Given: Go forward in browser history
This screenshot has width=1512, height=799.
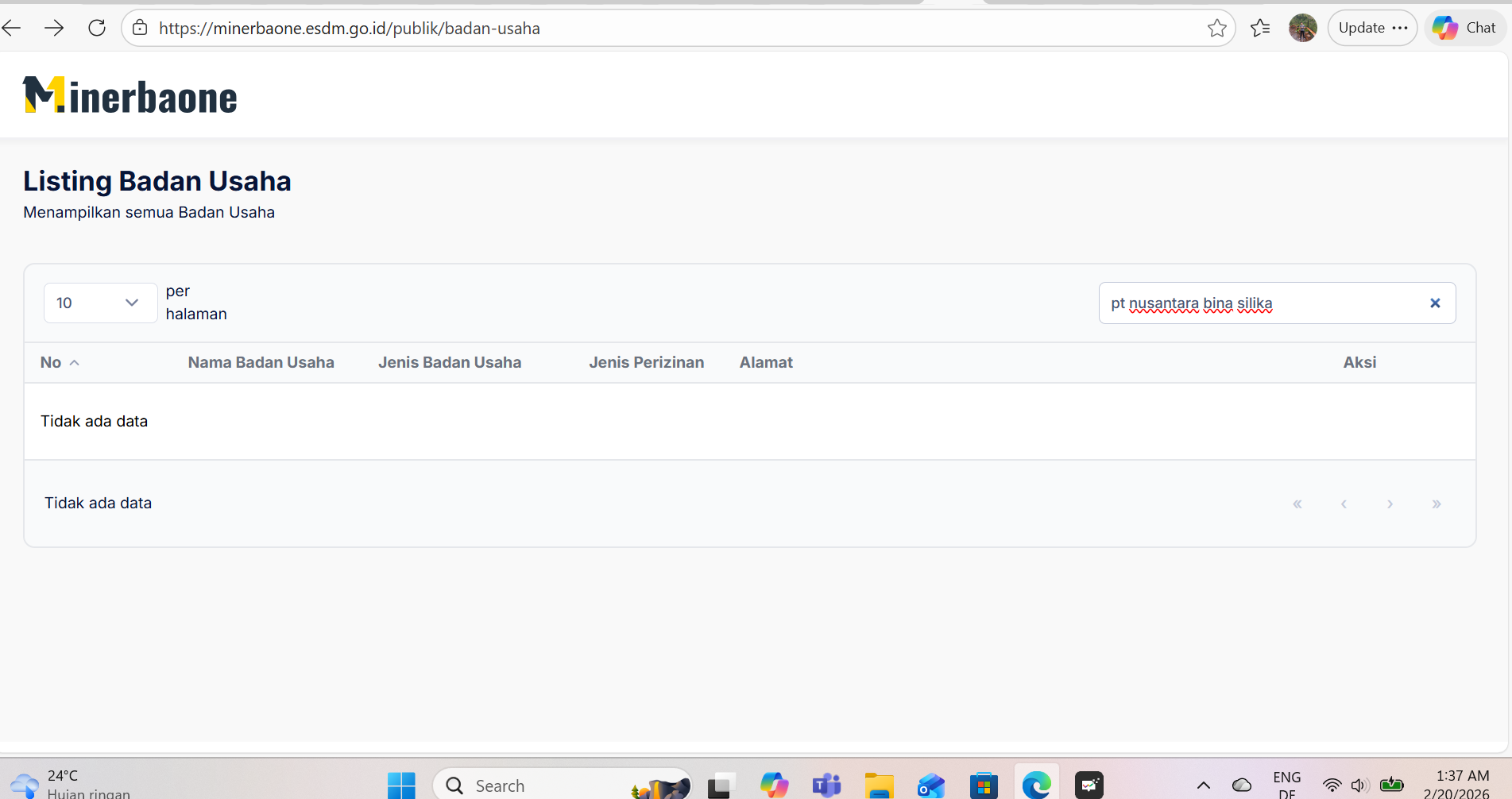Looking at the screenshot, I should click(54, 29).
